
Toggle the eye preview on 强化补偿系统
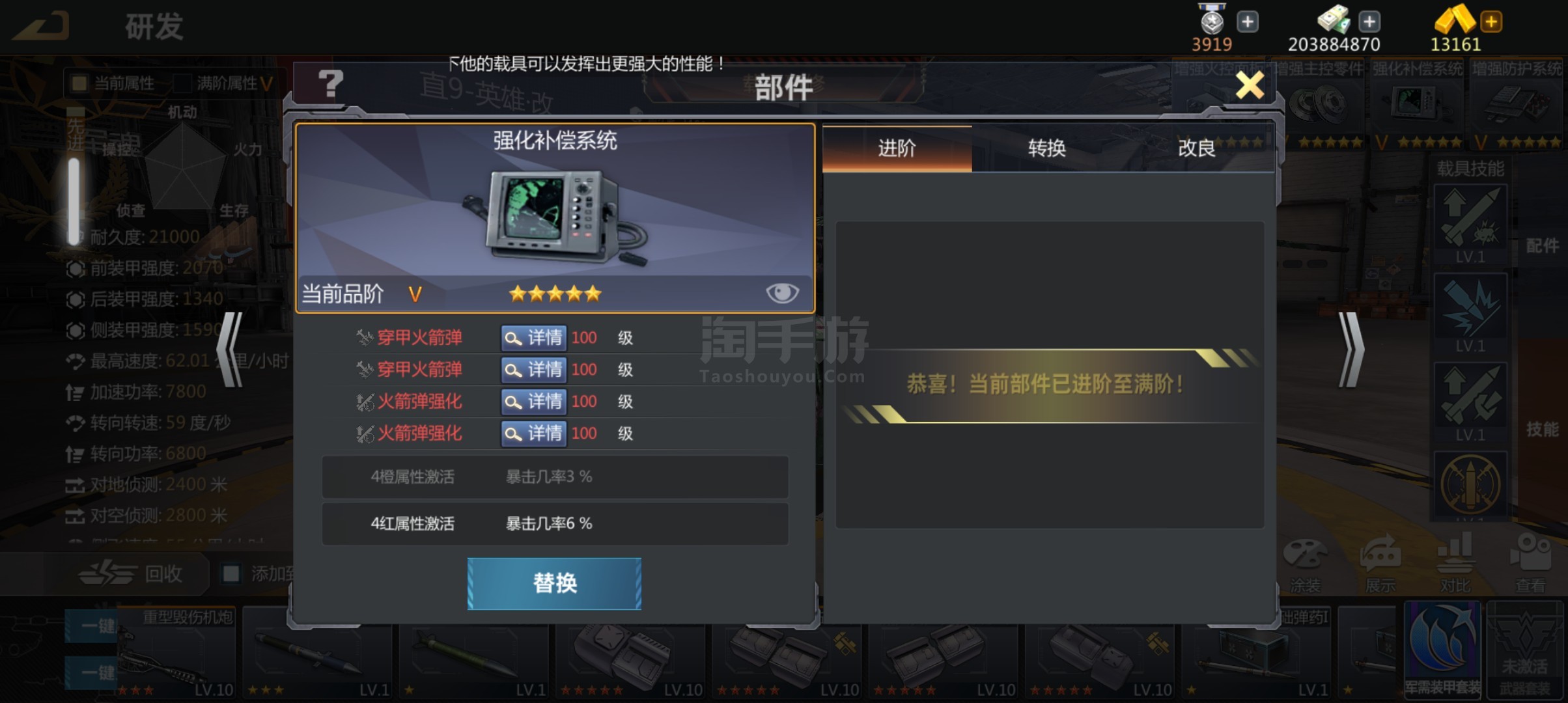click(782, 293)
